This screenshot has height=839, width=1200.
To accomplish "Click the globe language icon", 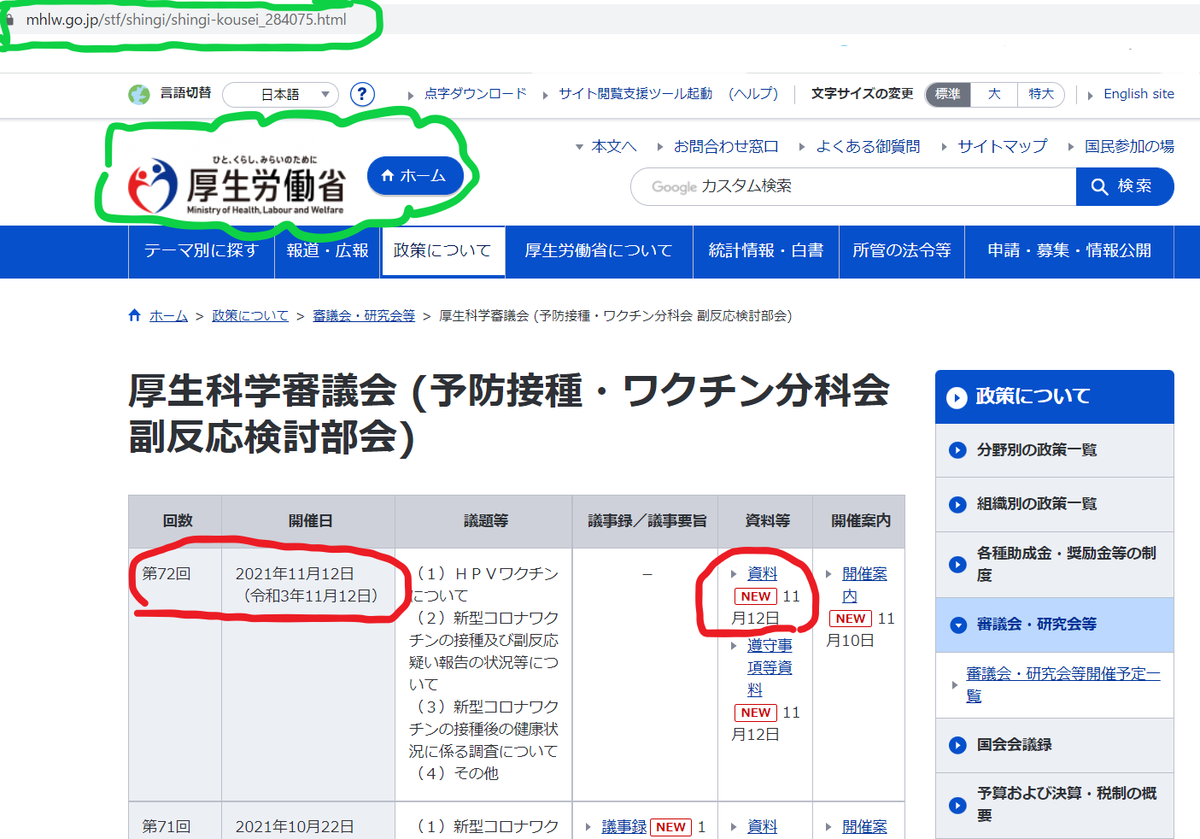I will pos(139,95).
